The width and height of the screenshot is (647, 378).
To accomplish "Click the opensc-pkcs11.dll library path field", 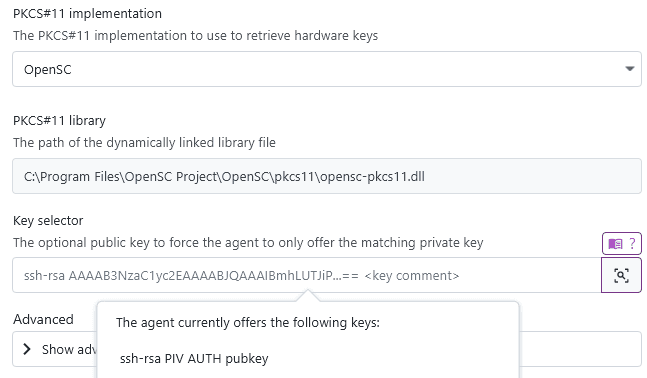I will click(327, 176).
